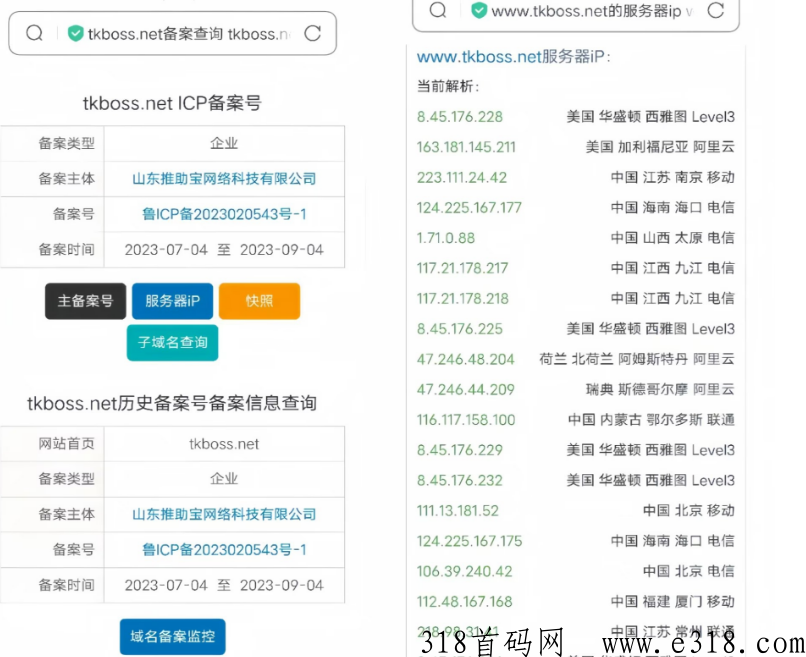Screen dimensions: 806x657
Task: Click the blue 服务器iP button
Action: [172, 301]
